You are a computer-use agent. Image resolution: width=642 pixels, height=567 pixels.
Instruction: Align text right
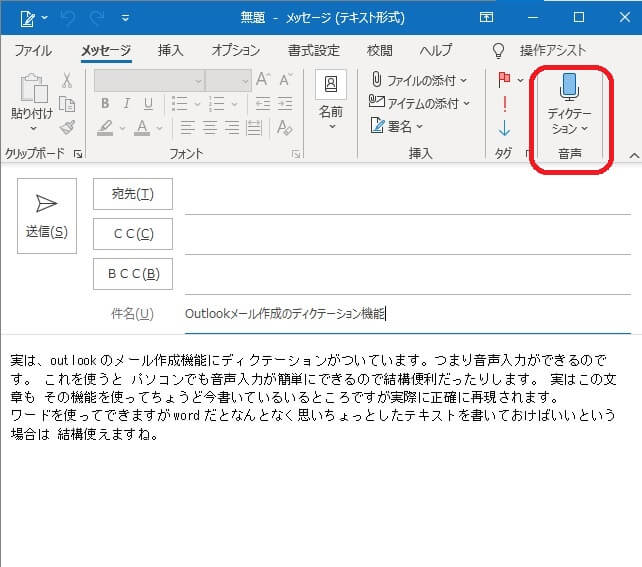(232, 128)
